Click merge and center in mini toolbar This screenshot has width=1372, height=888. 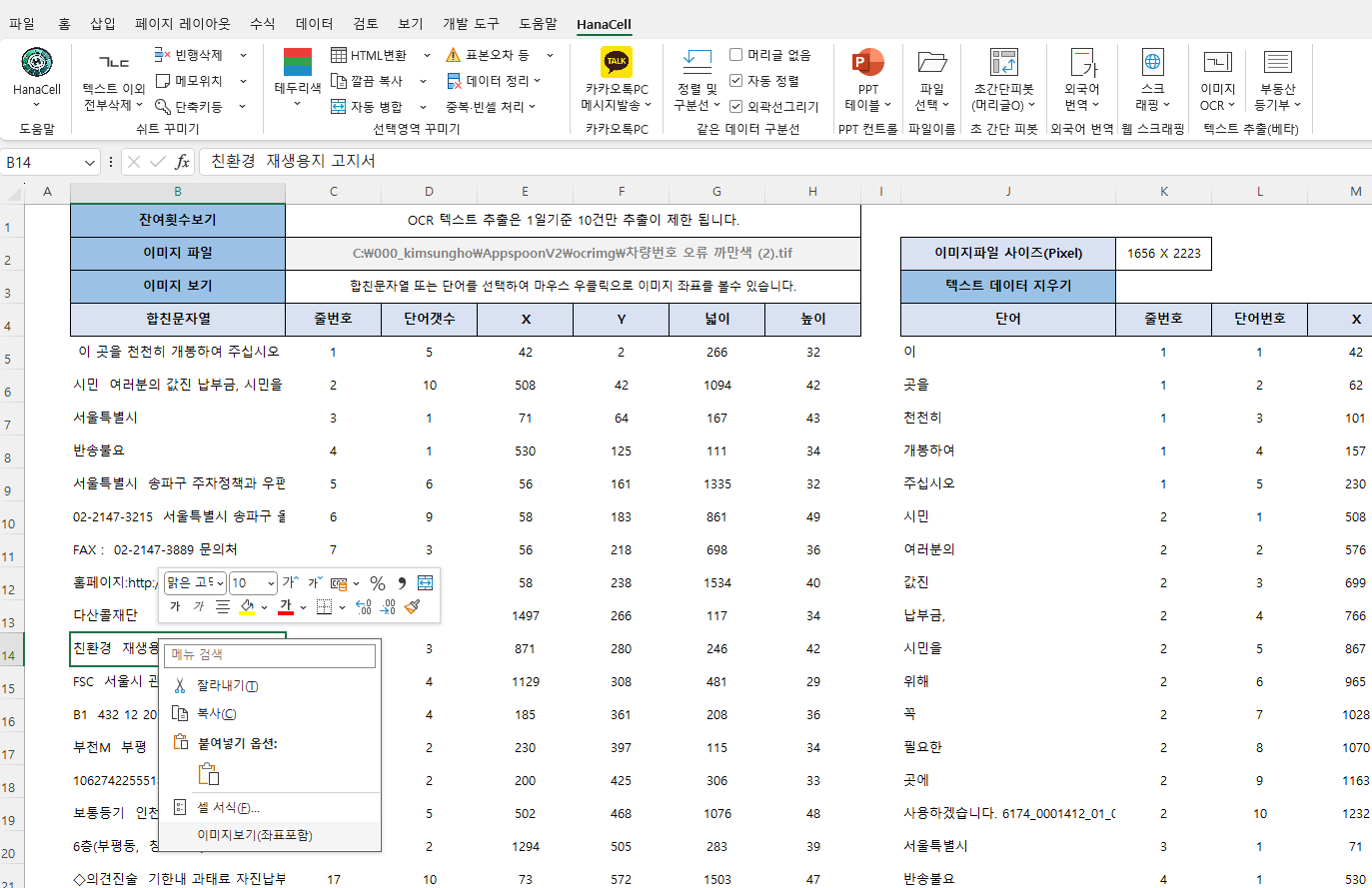[425, 582]
